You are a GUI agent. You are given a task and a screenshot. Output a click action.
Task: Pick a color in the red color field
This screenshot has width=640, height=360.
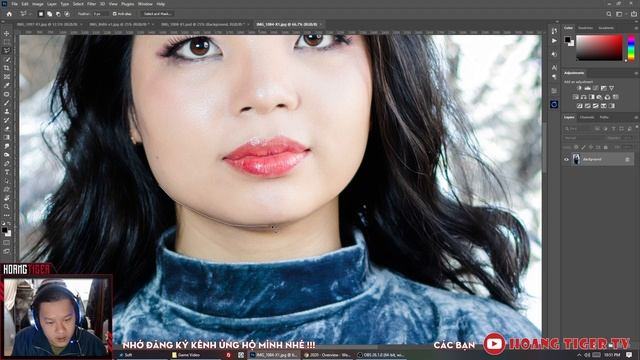(x=599, y=48)
